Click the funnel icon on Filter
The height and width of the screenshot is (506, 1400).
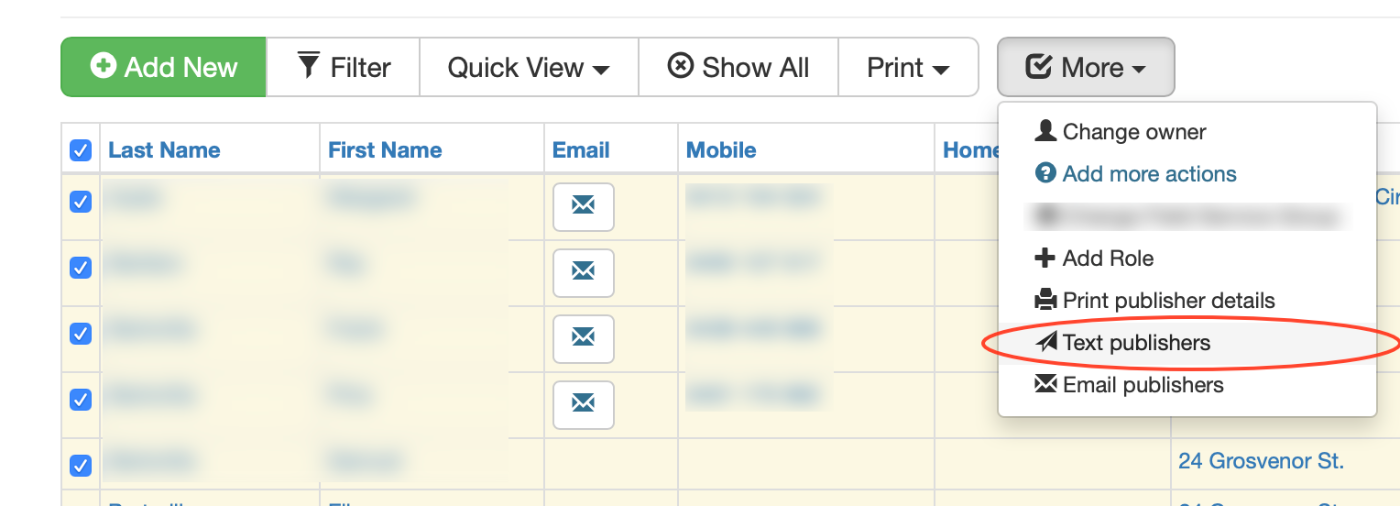point(309,66)
